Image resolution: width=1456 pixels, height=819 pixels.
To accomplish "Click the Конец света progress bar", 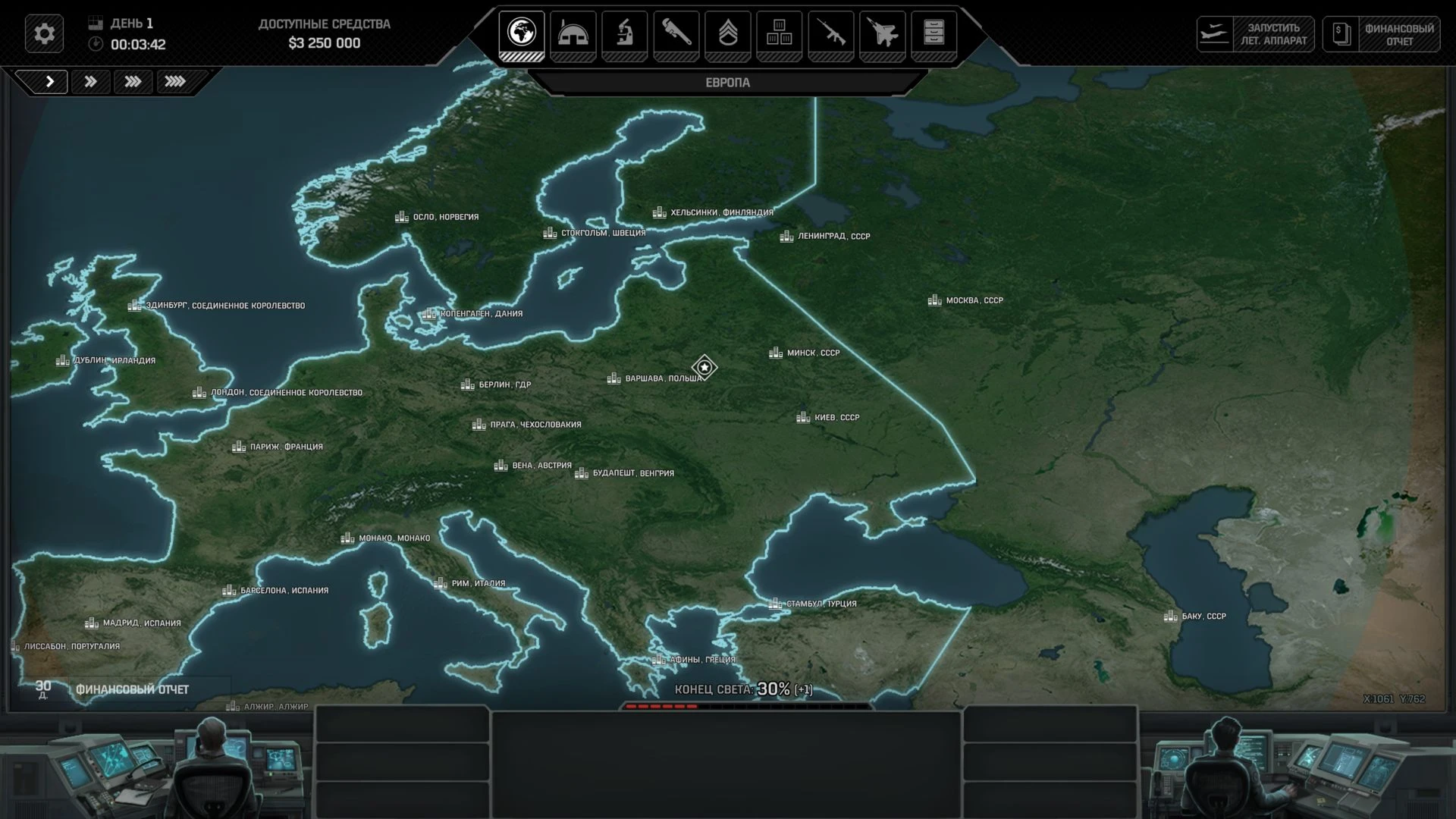I will tap(745, 706).
